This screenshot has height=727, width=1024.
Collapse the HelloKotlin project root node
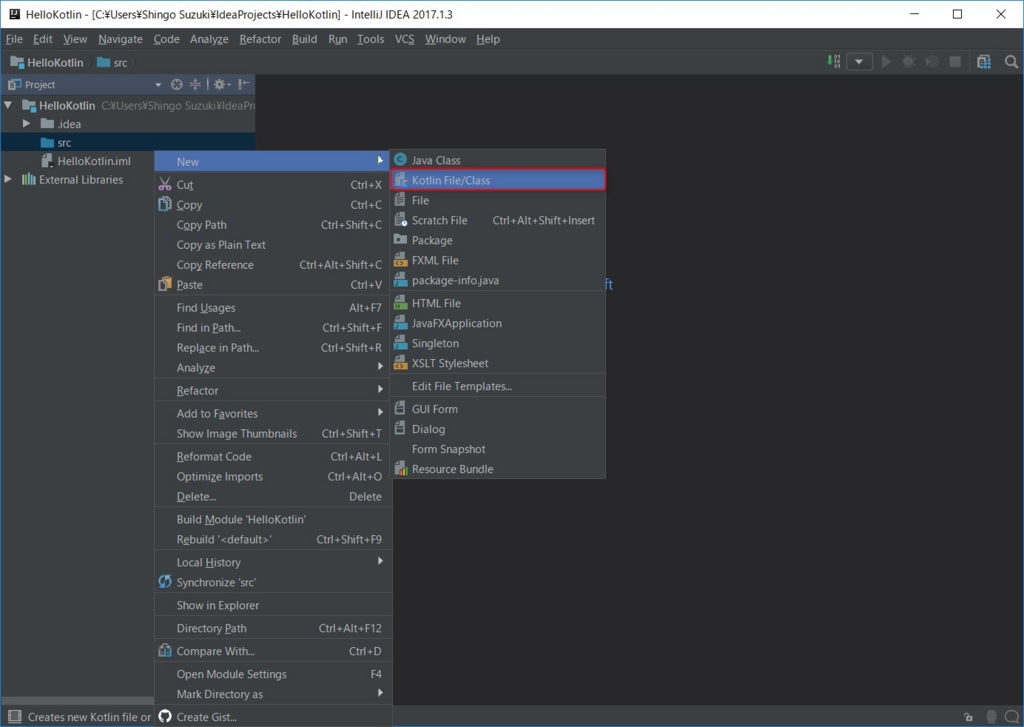click(8, 105)
